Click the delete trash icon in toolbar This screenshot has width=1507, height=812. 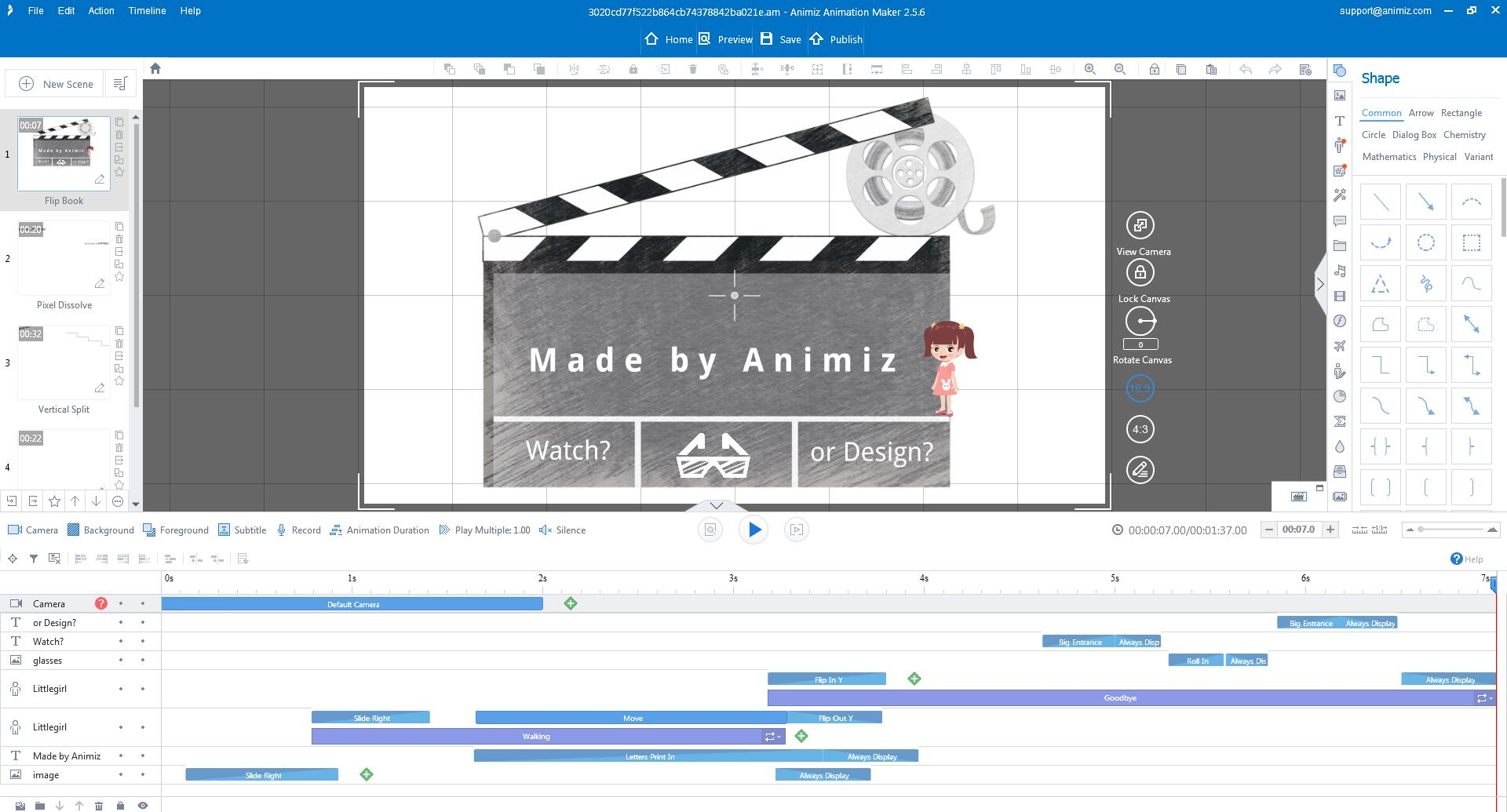pos(693,69)
